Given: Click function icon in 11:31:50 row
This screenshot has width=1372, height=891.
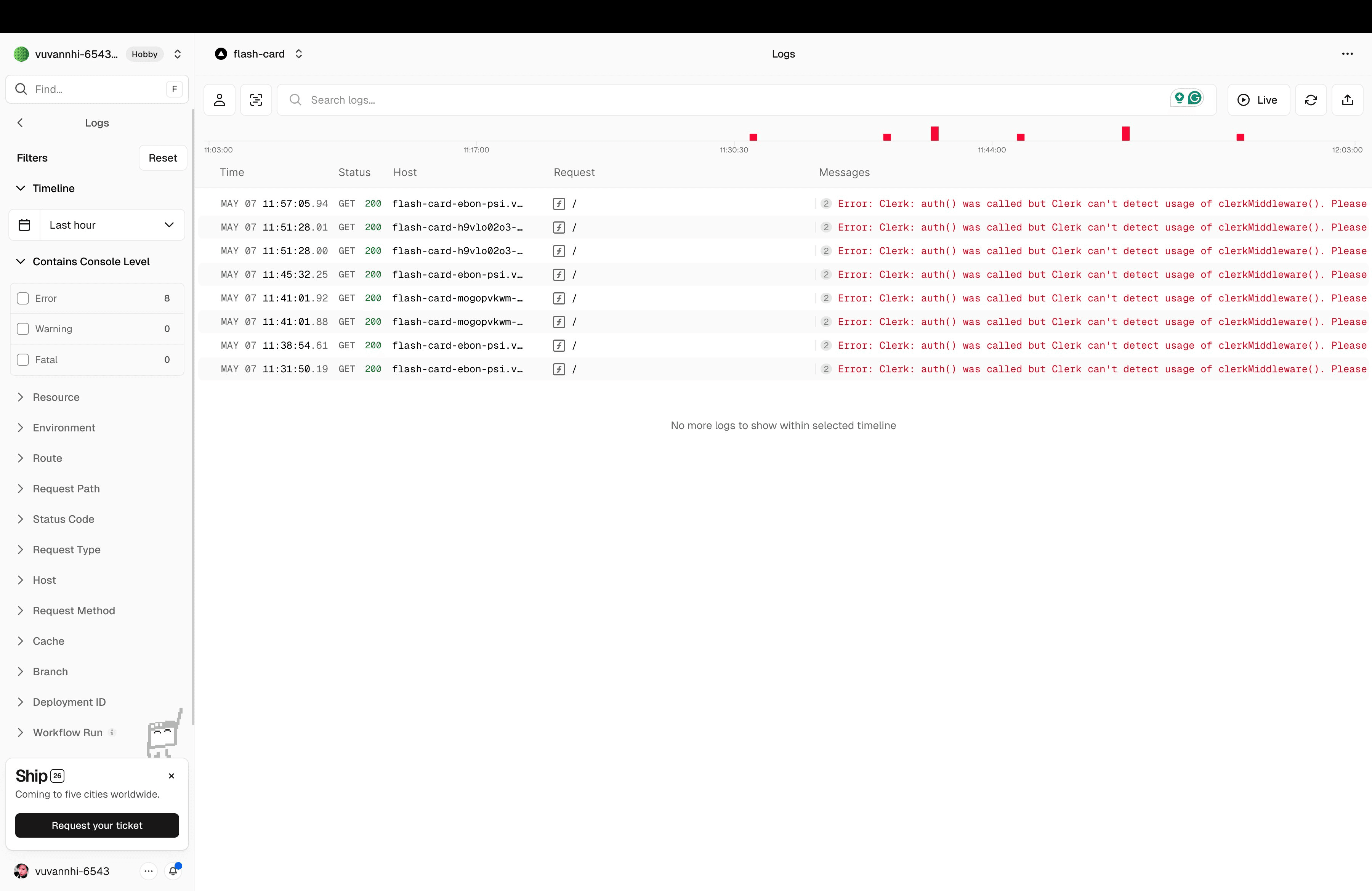Looking at the screenshot, I should tap(559, 369).
